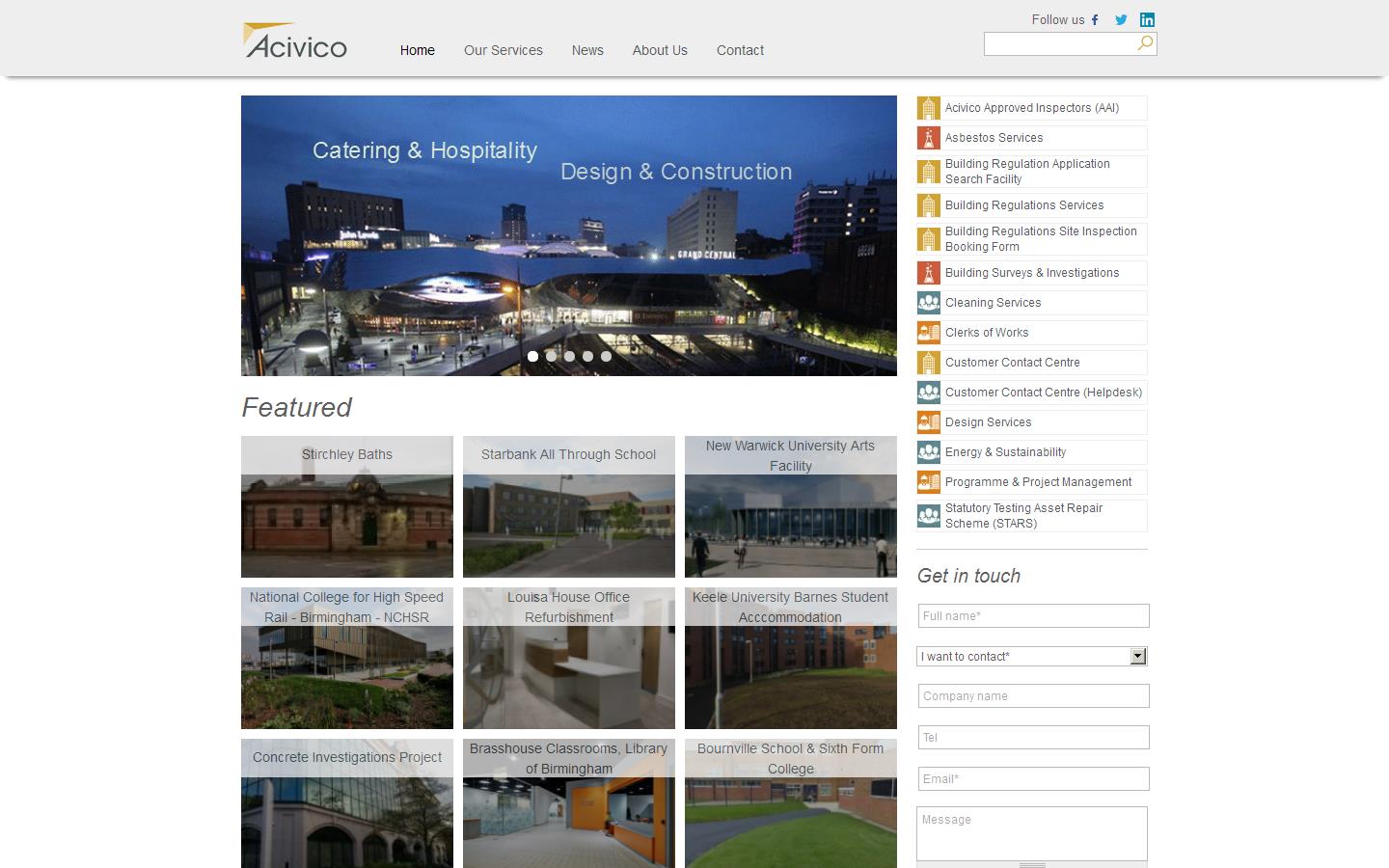The width and height of the screenshot is (1389, 868).
Task: Click the Clerks of Works sidebar icon
Action: [x=928, y=332]
